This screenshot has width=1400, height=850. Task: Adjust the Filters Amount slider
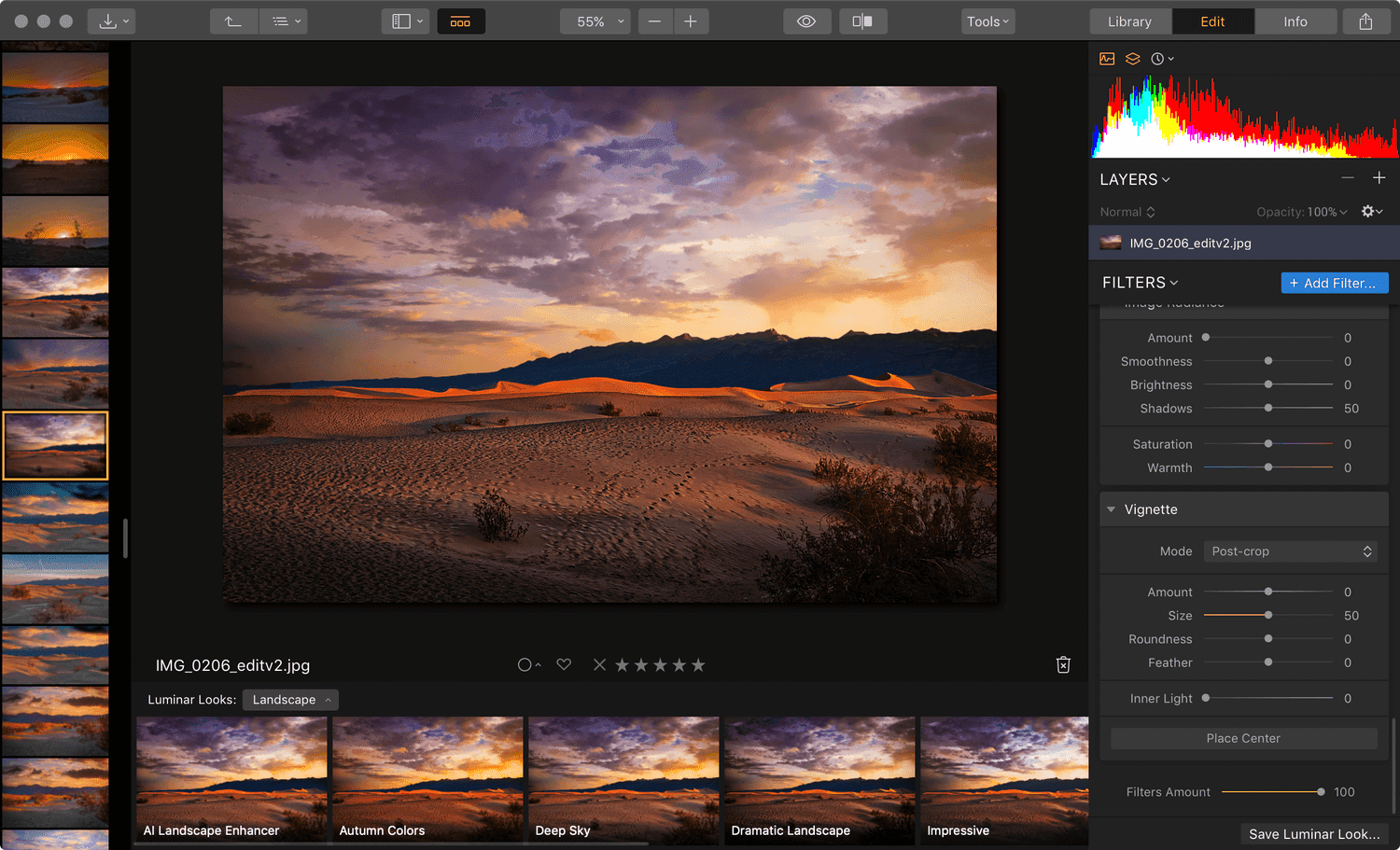(1273, 792)
